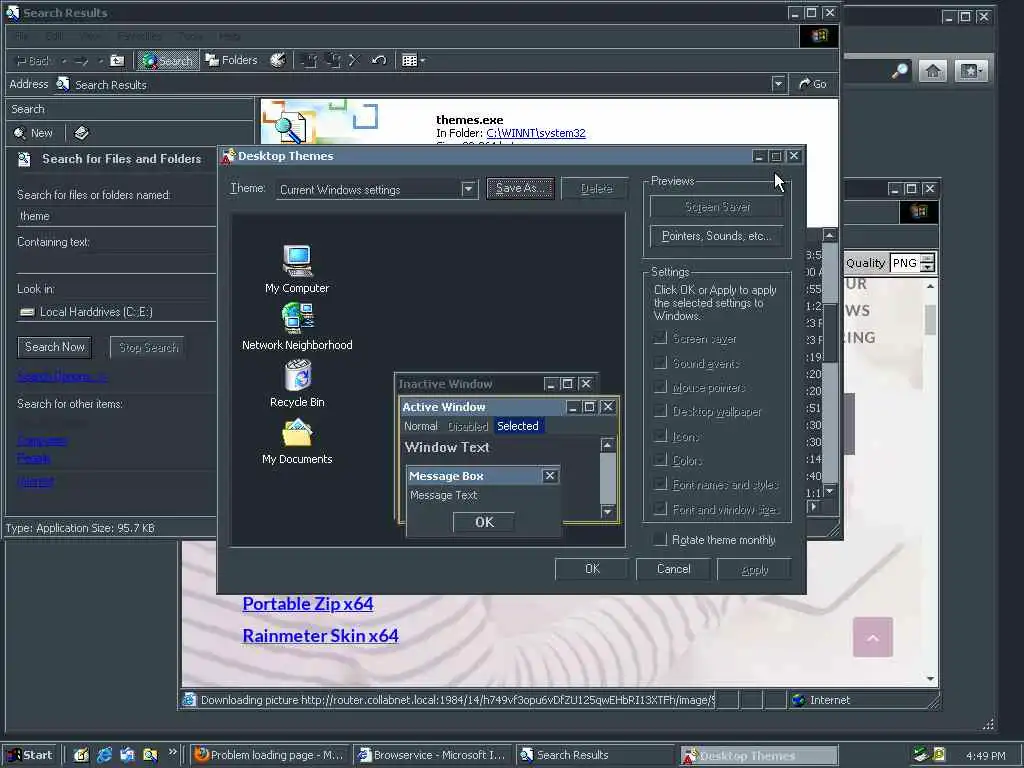Click the Undo toolbar icon
This screenshot has height=768, width=1024.
pyautogui.click(x=379, y=61)
